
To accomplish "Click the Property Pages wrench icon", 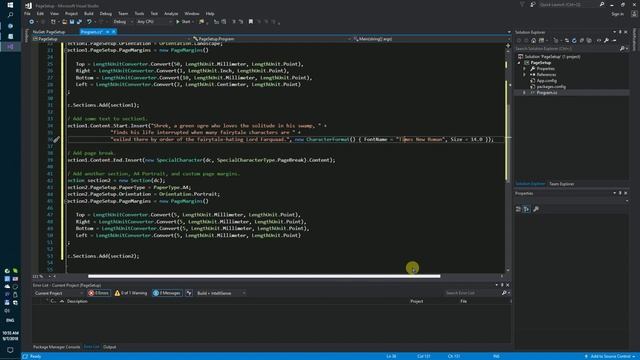I will [x=536, y=209].
